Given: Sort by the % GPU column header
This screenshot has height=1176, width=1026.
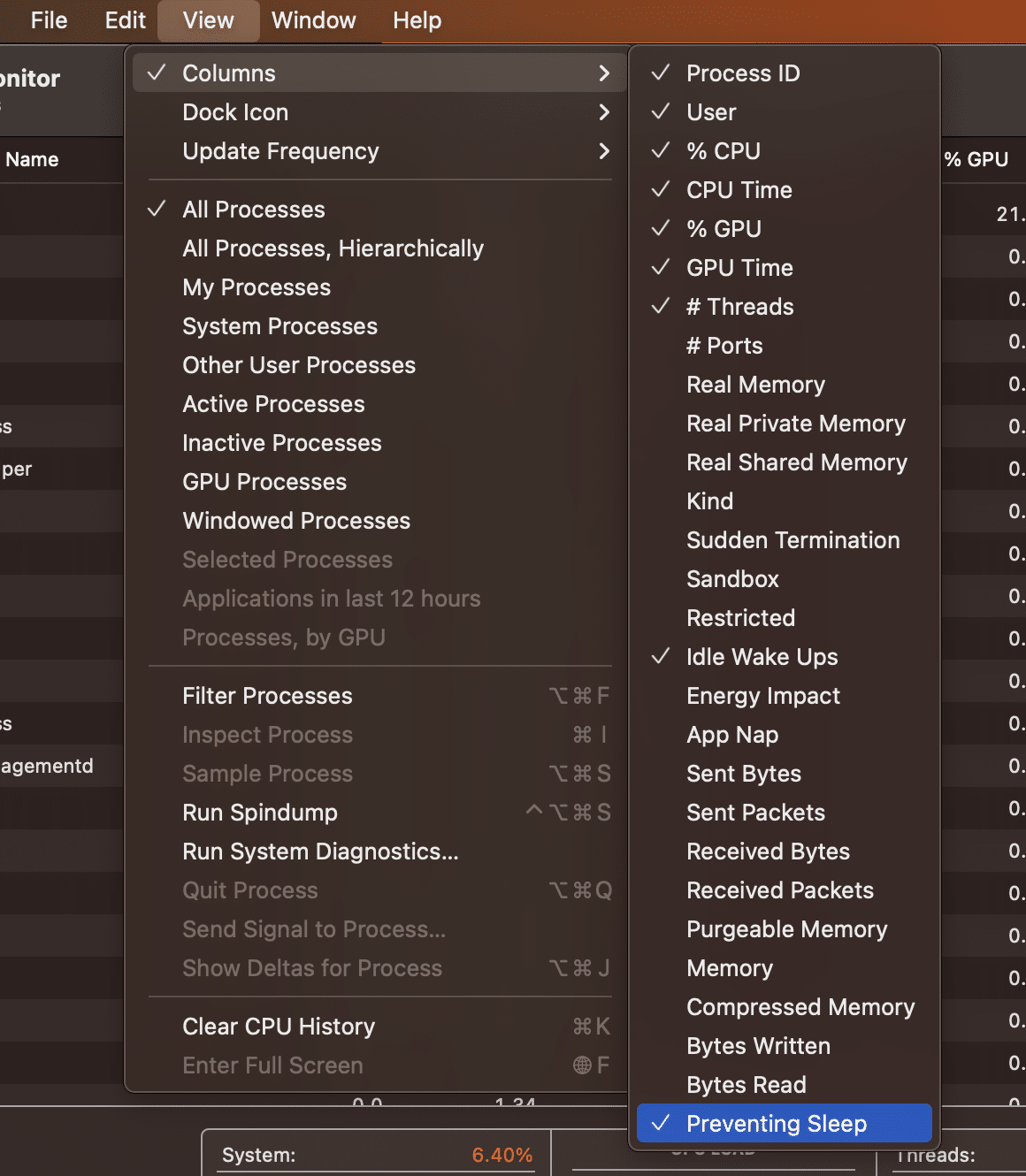Looking at the screenshot, I should [976, 159].
